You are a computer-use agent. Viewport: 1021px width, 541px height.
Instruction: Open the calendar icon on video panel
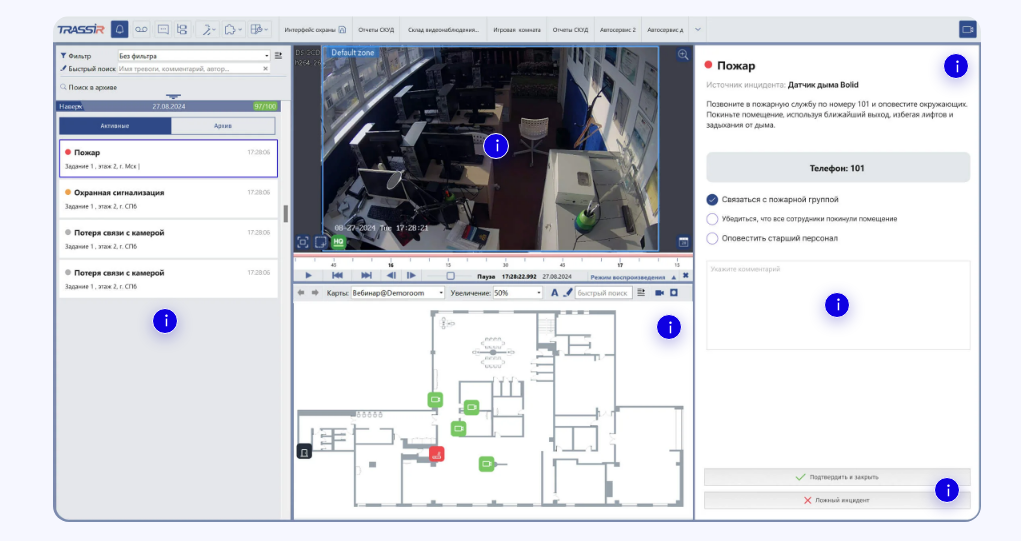click(683, 242)
